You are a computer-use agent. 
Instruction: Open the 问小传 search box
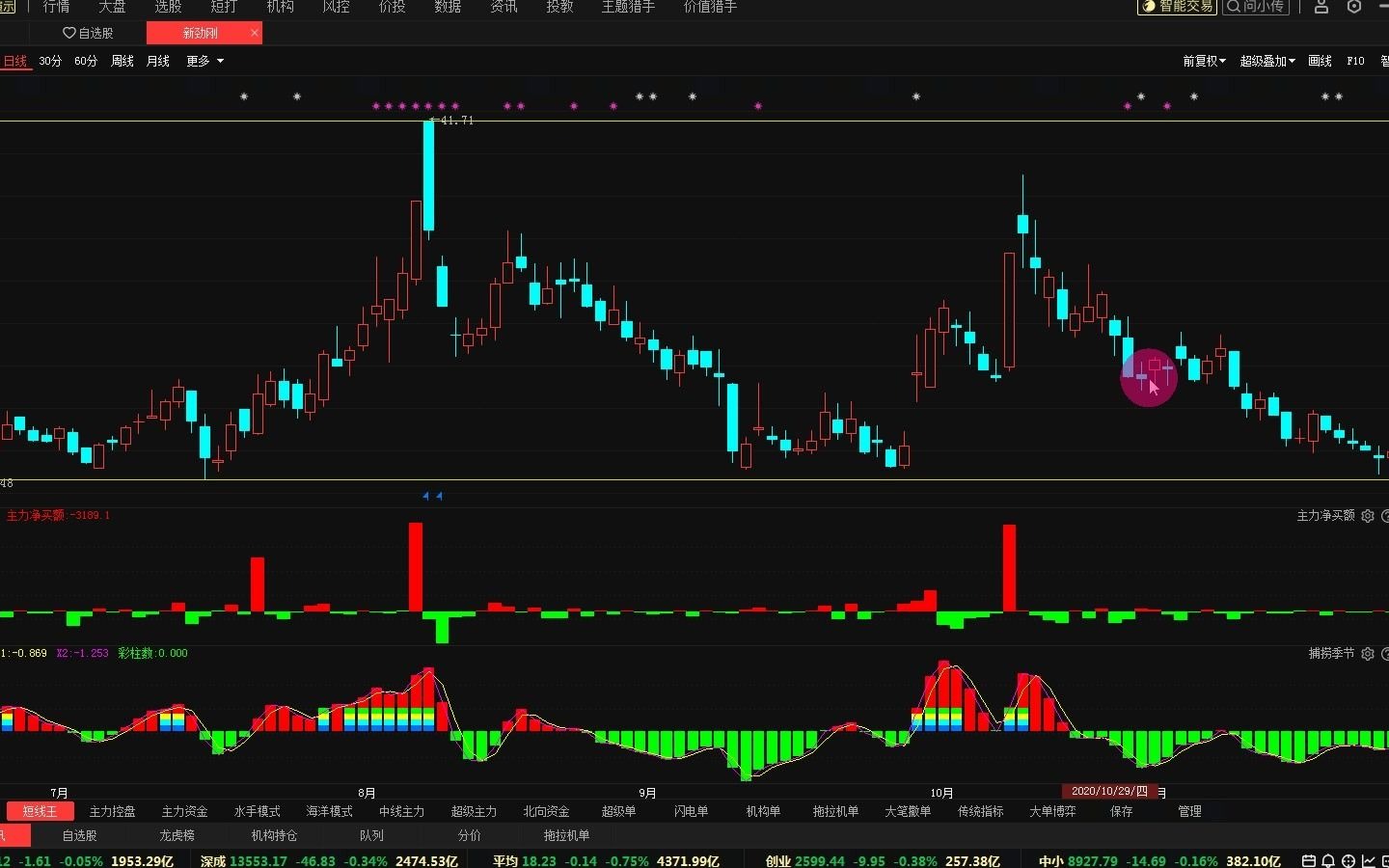tap(1257, 7)
